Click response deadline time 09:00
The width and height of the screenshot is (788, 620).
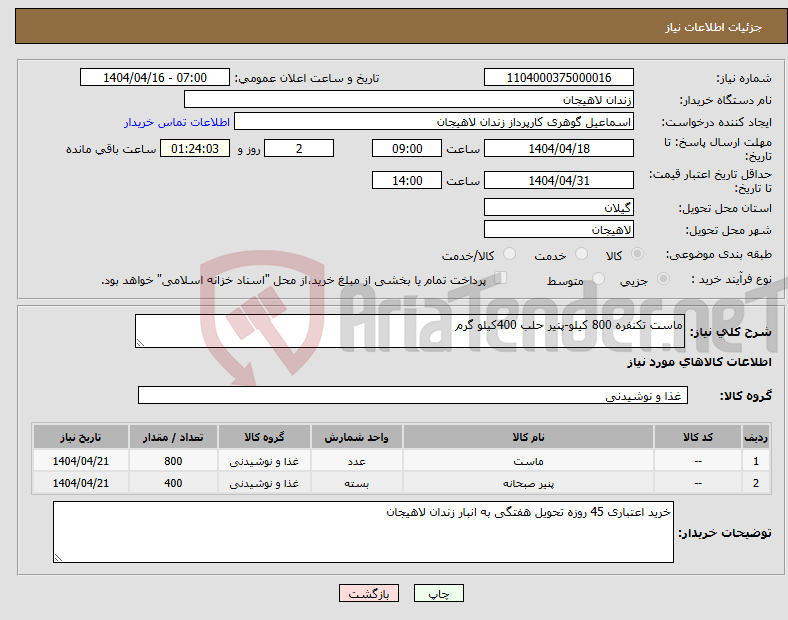tap(407, 148)
